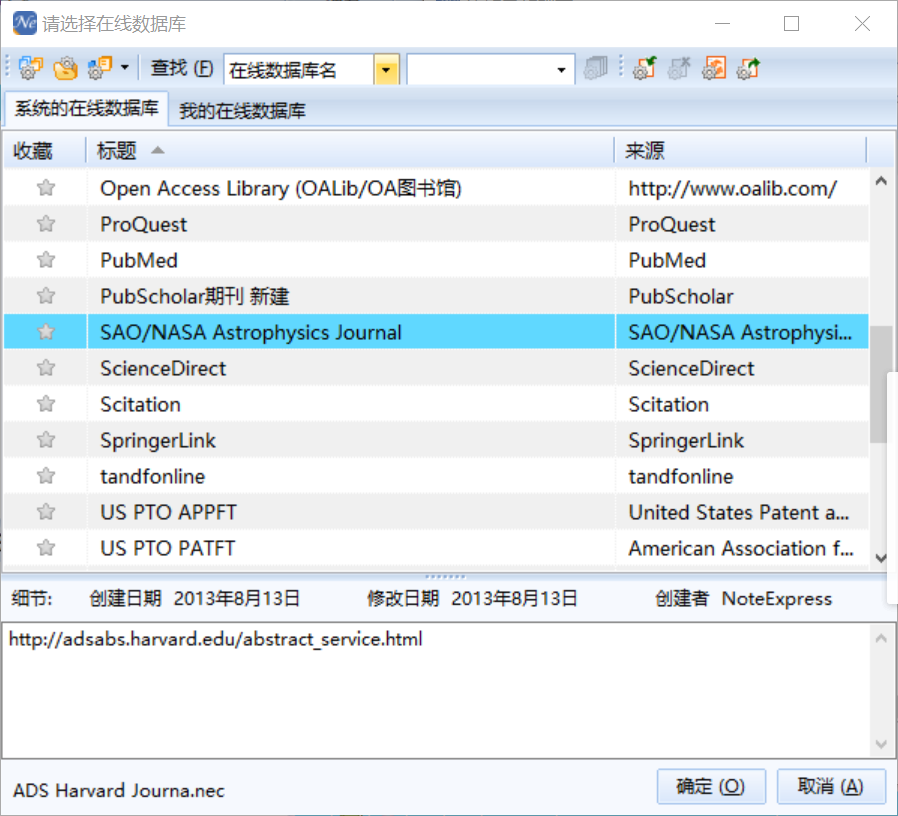Click details box scroll down arrow
Viewport: 898px width, 816px height.
881,744
